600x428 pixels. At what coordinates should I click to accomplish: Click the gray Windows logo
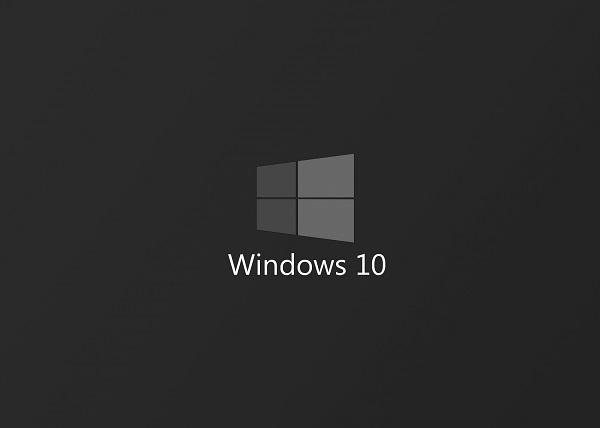click(305, 198)
